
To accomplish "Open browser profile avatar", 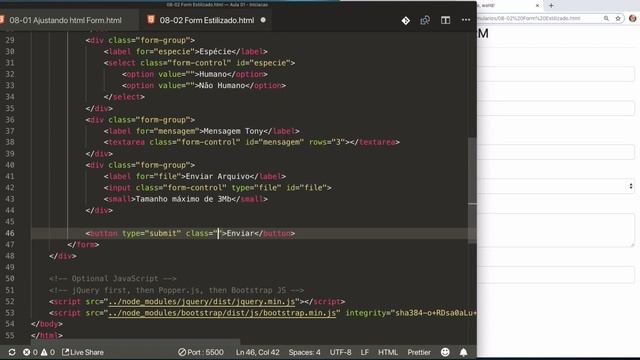I will coord(632,18).
